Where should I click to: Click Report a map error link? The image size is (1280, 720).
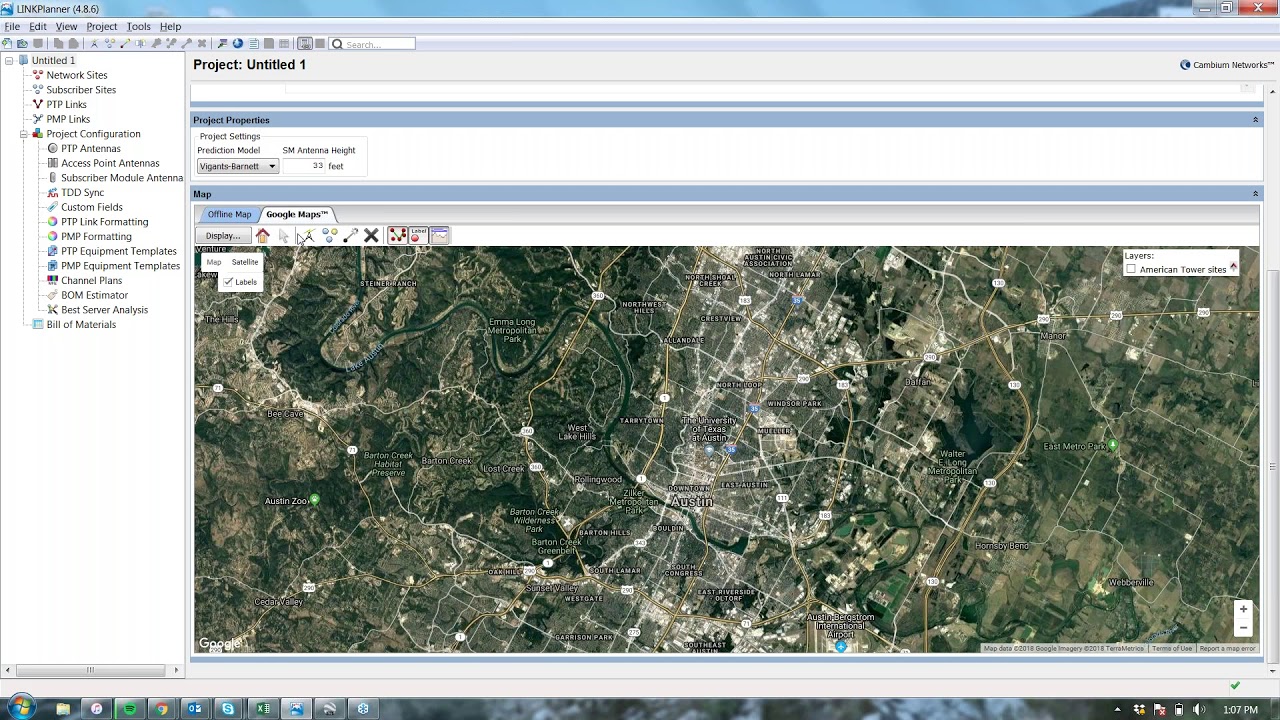tap(1227, 649)
